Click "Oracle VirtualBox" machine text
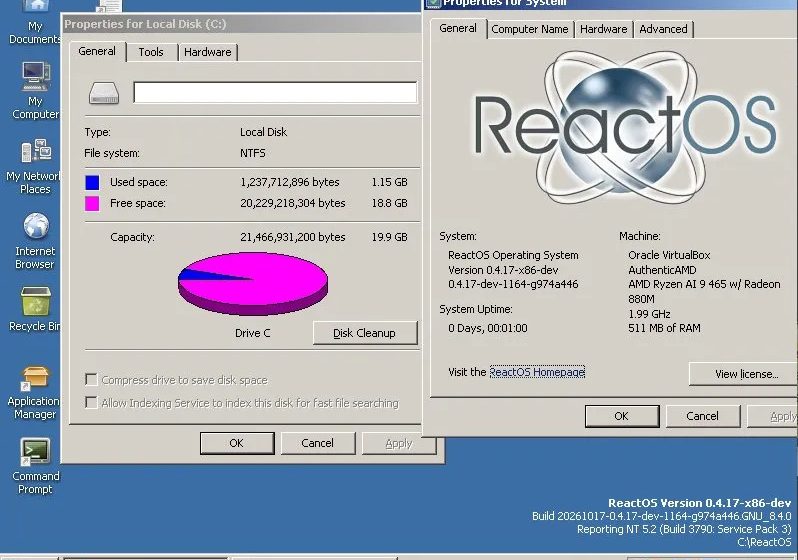The width and height of the screenshot is (798, 560). [669, 255]
